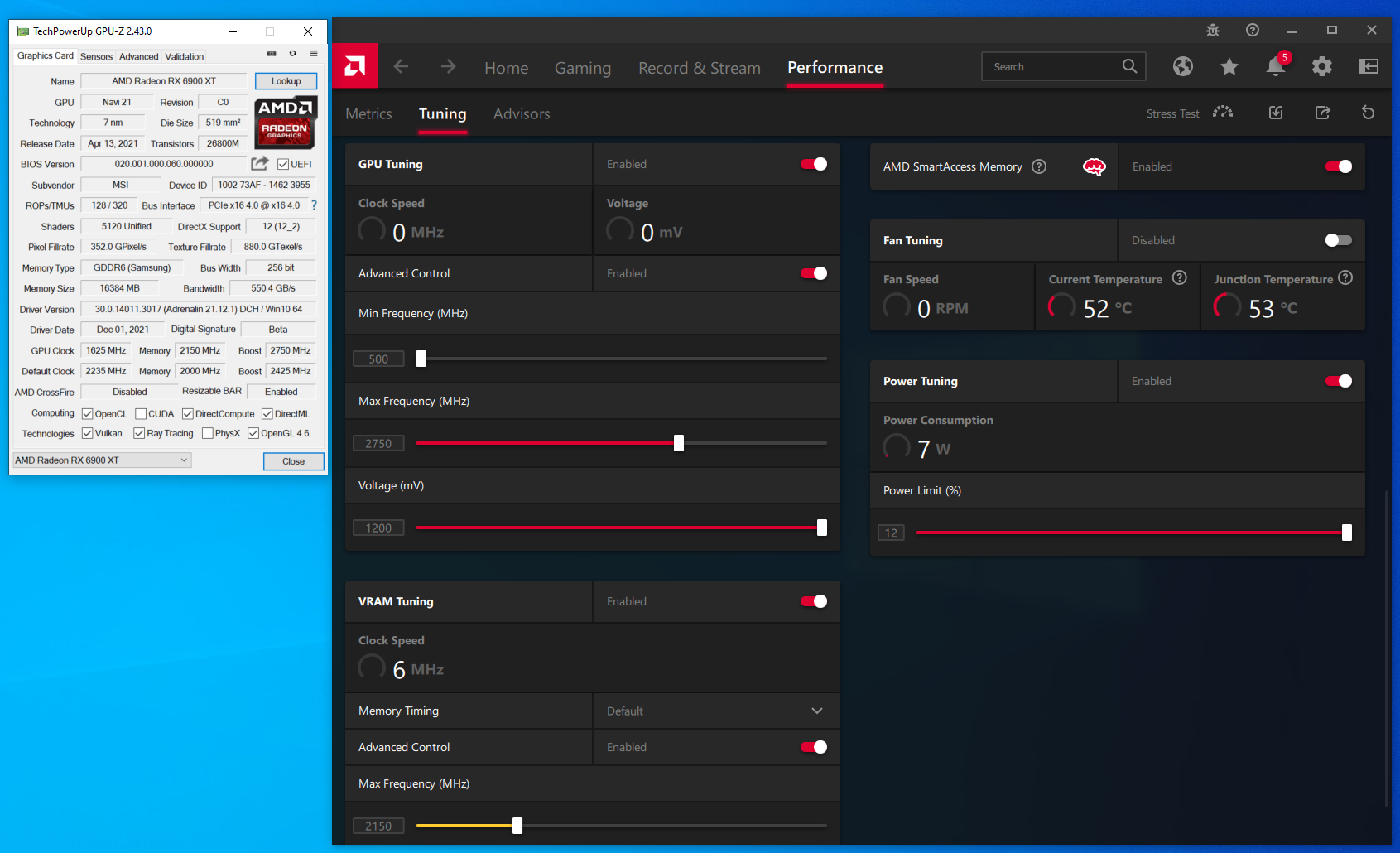Click Bus Interface question mark in GPU-Z
The width and height of the screenshot is (1400, 853).
[314, 205]
